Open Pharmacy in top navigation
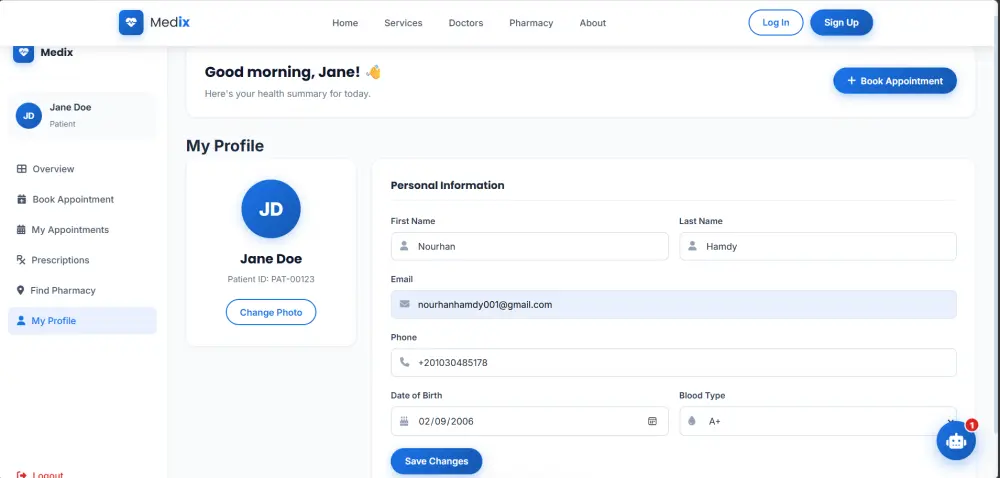Viewport: 1000px width, 478px height. pos(531,23)
